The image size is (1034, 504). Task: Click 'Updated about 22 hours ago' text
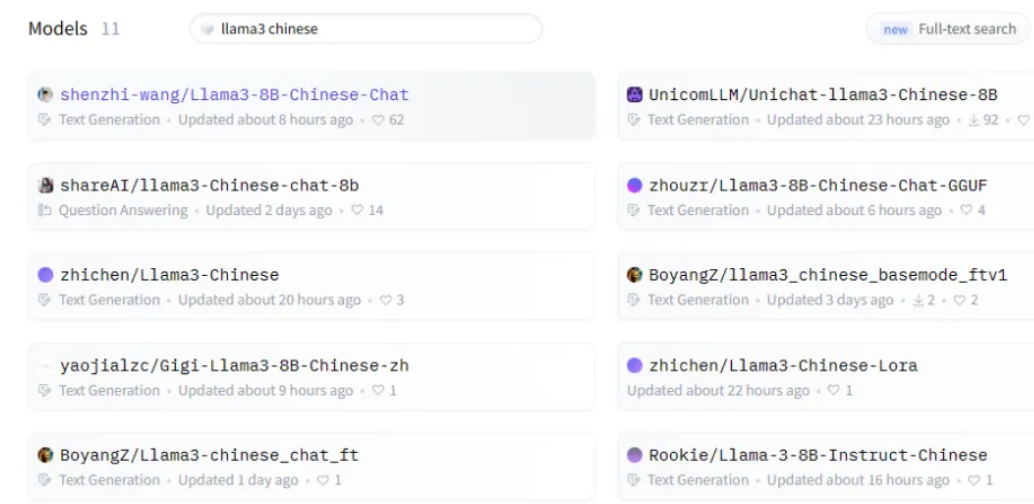pos(718,391)
